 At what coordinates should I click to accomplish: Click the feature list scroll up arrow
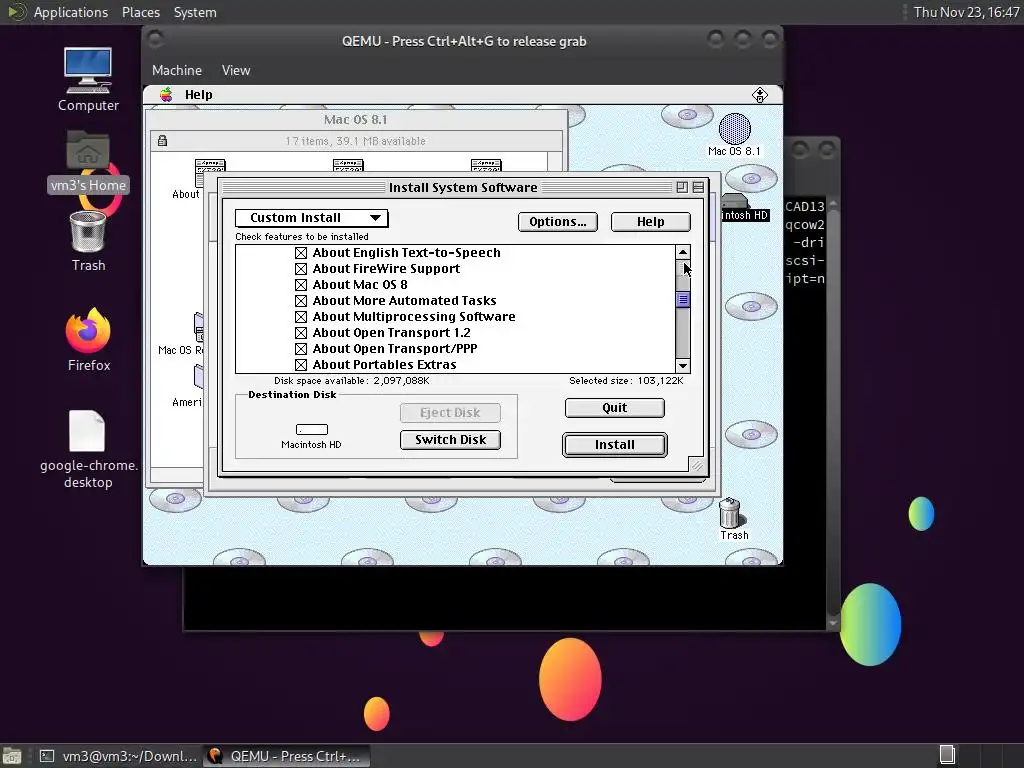[682, 252]
